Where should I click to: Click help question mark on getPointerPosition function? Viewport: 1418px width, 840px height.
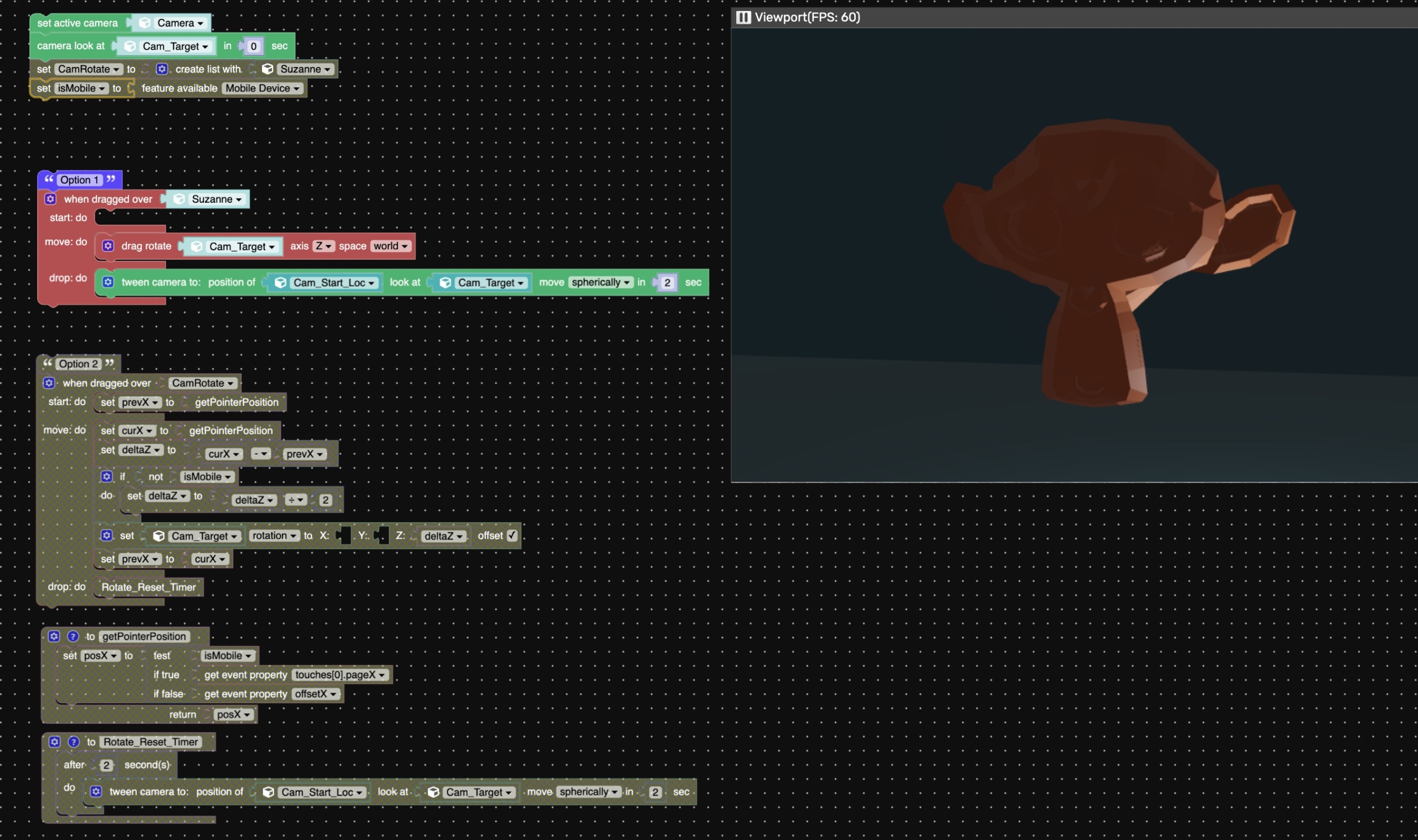[73, 636]
